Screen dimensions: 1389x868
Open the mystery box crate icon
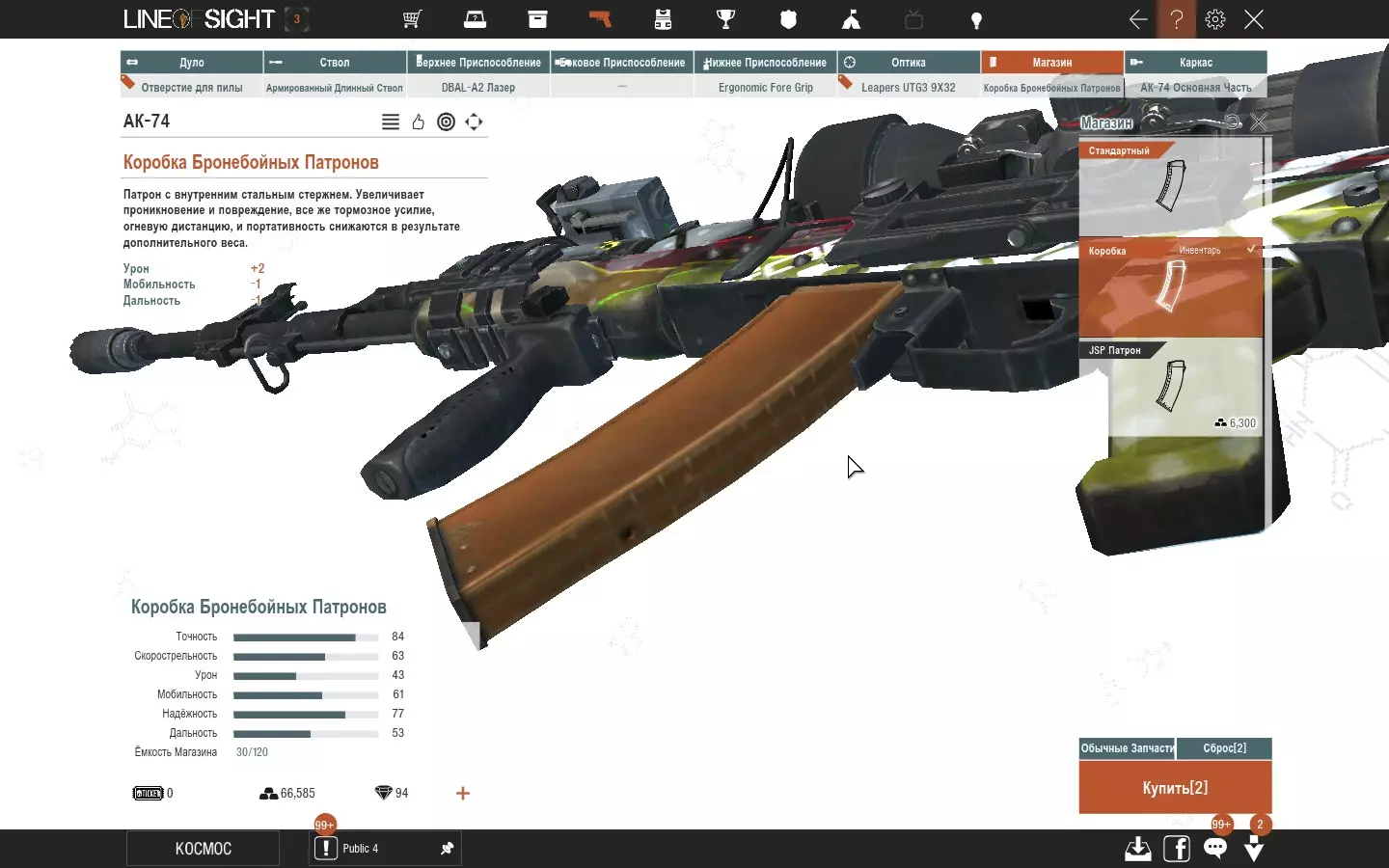pos(475,19)
